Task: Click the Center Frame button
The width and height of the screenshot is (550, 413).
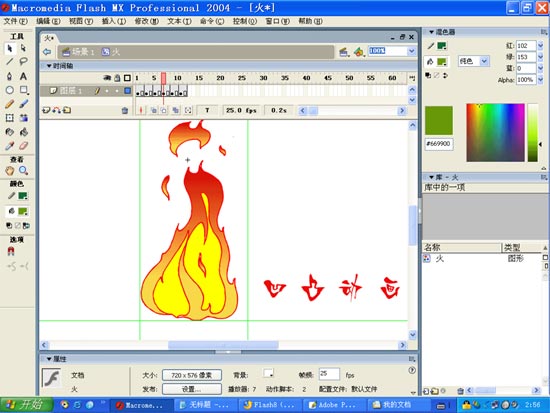Action: 141,111
